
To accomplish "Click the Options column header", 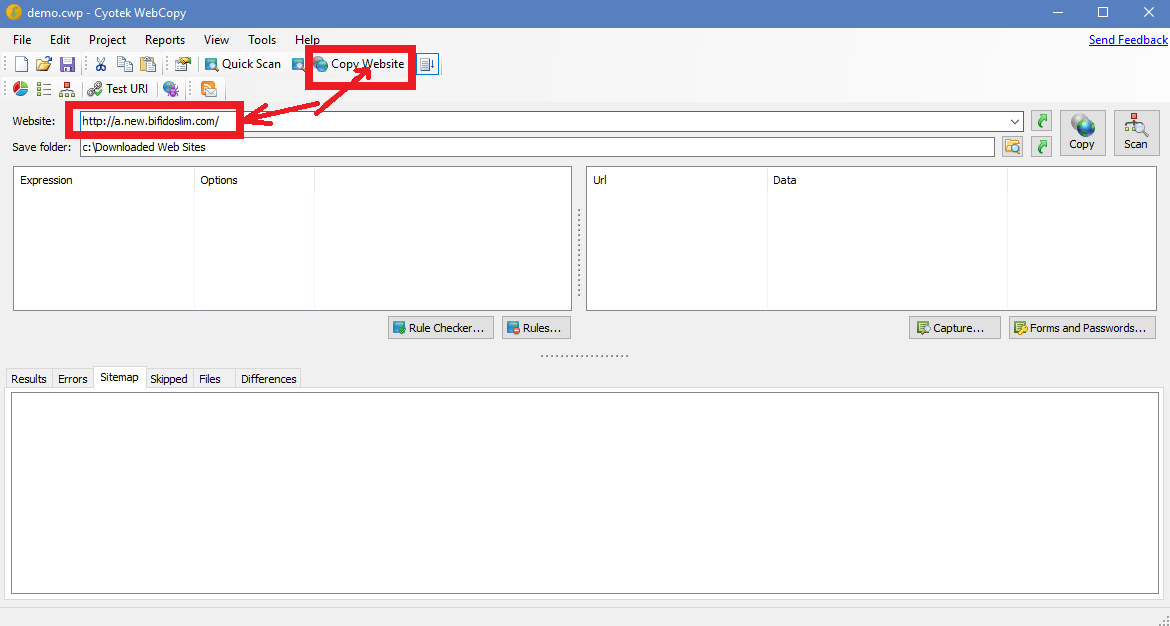I will click(x=254, y=180).
